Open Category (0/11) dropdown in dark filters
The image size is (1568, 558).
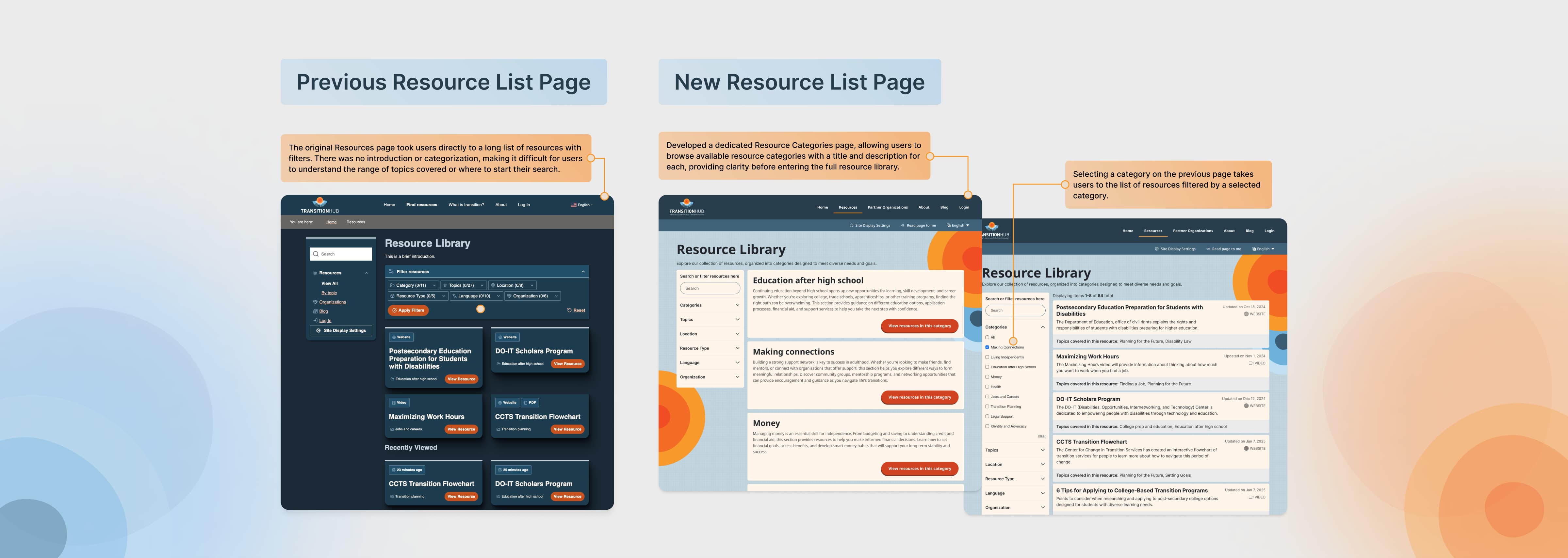(413, 285)
